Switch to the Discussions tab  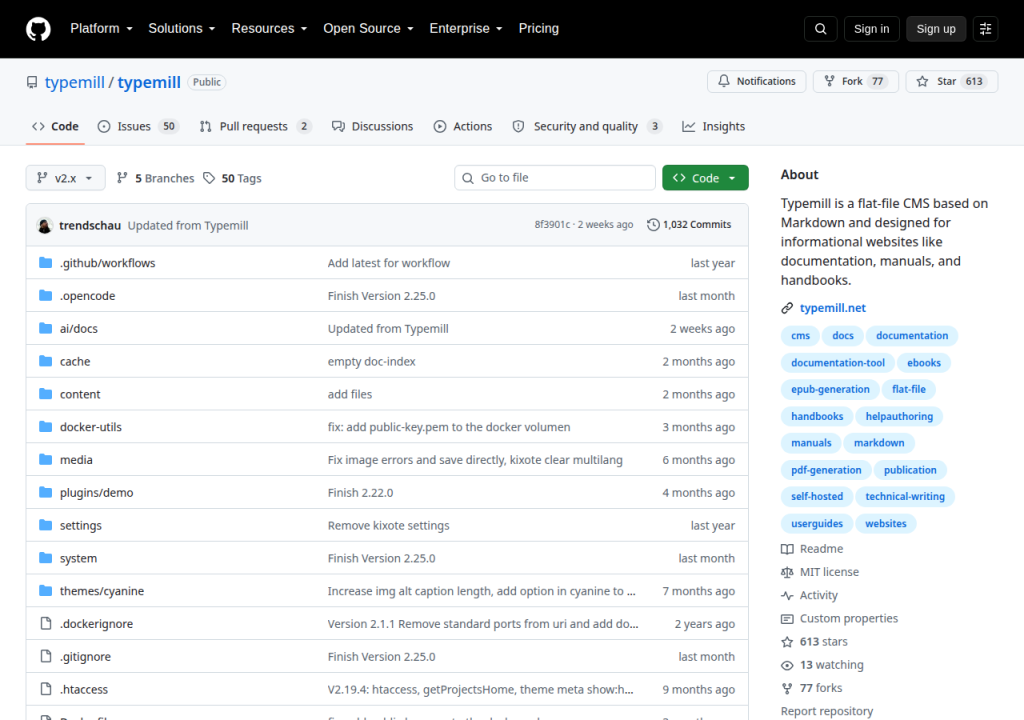(373, 127)
